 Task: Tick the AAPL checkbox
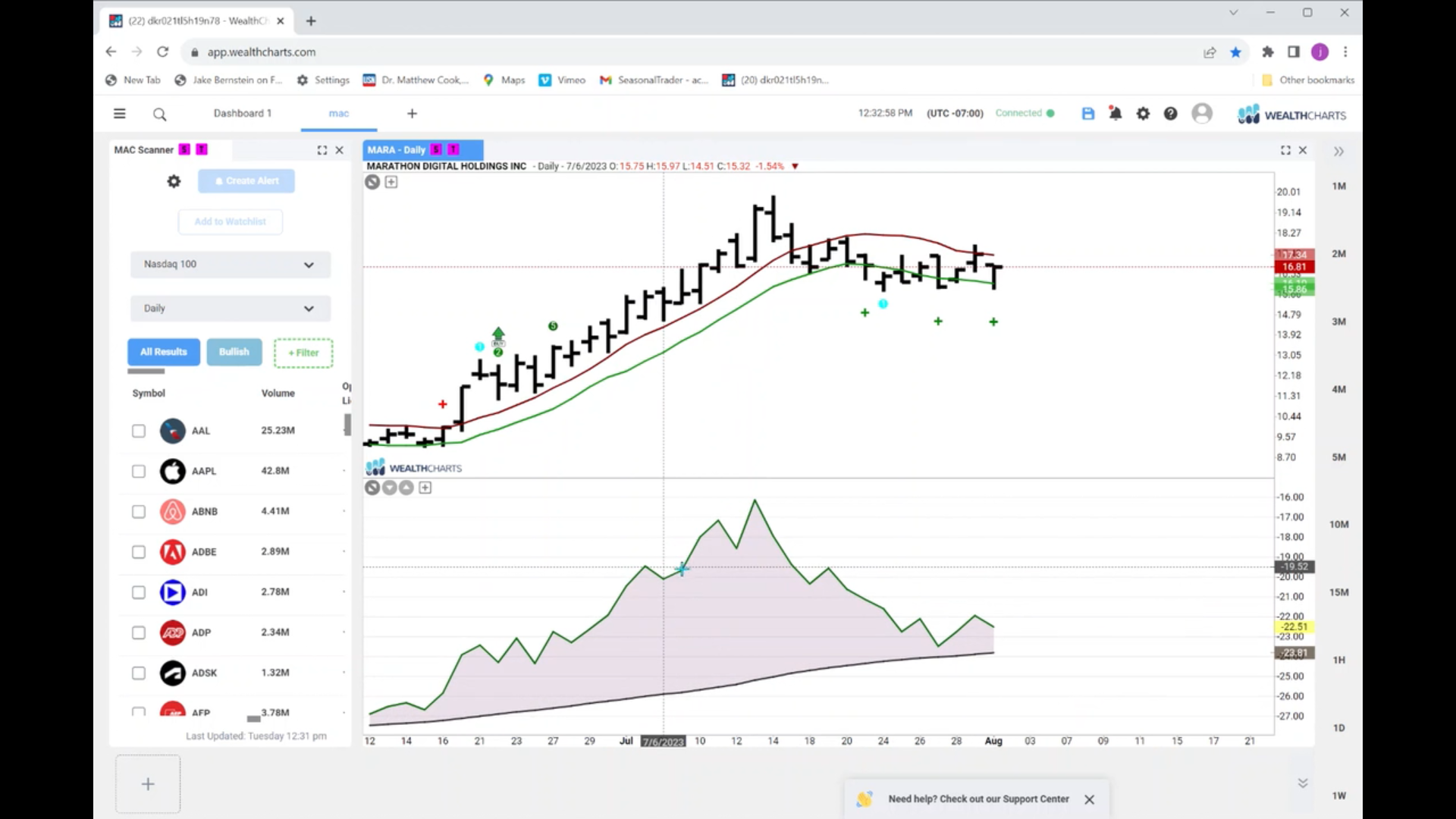(138, 471)
